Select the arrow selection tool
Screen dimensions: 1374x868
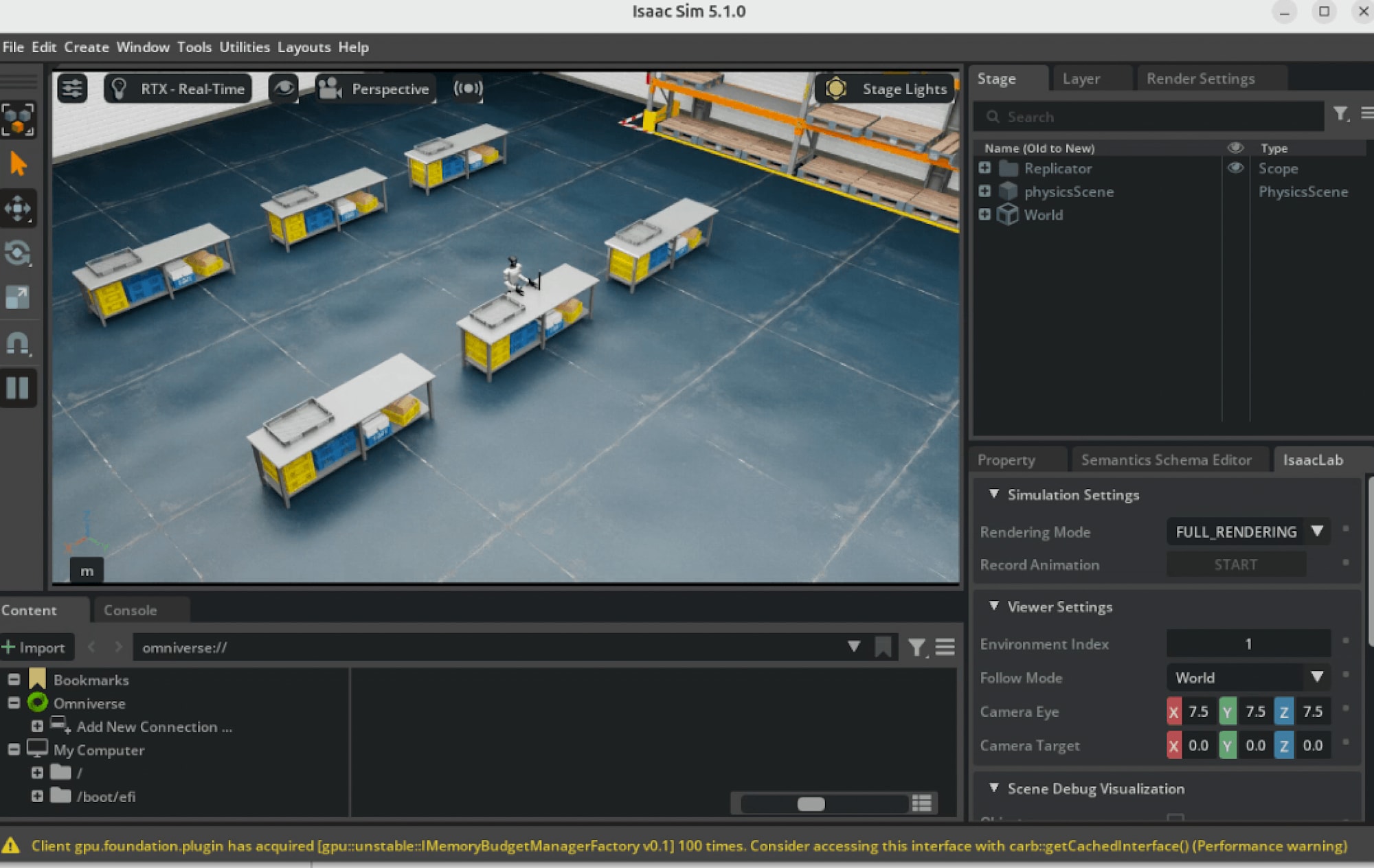[x=19, y=164]
